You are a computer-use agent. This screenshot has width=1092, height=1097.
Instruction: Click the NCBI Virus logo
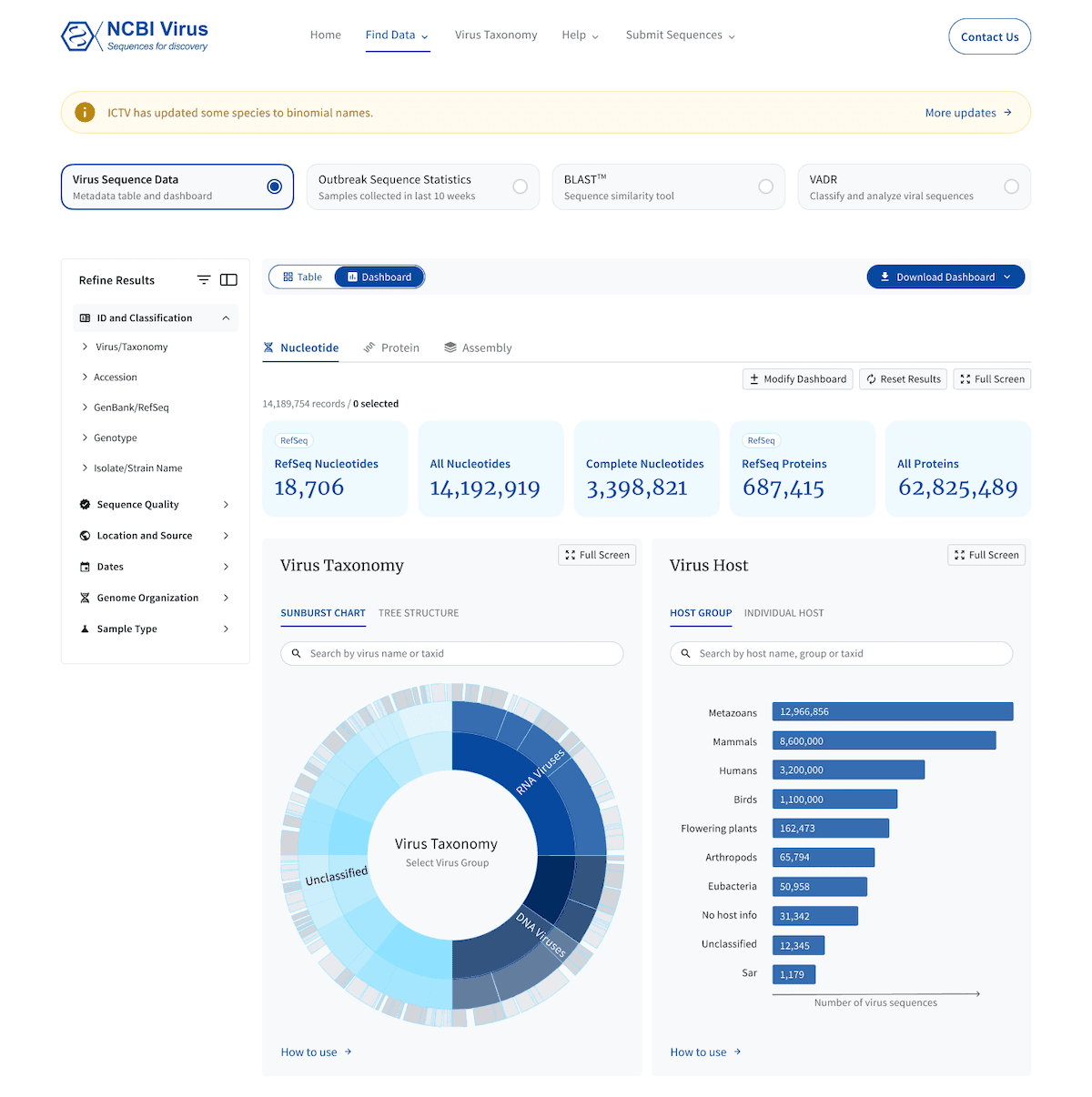135,35
